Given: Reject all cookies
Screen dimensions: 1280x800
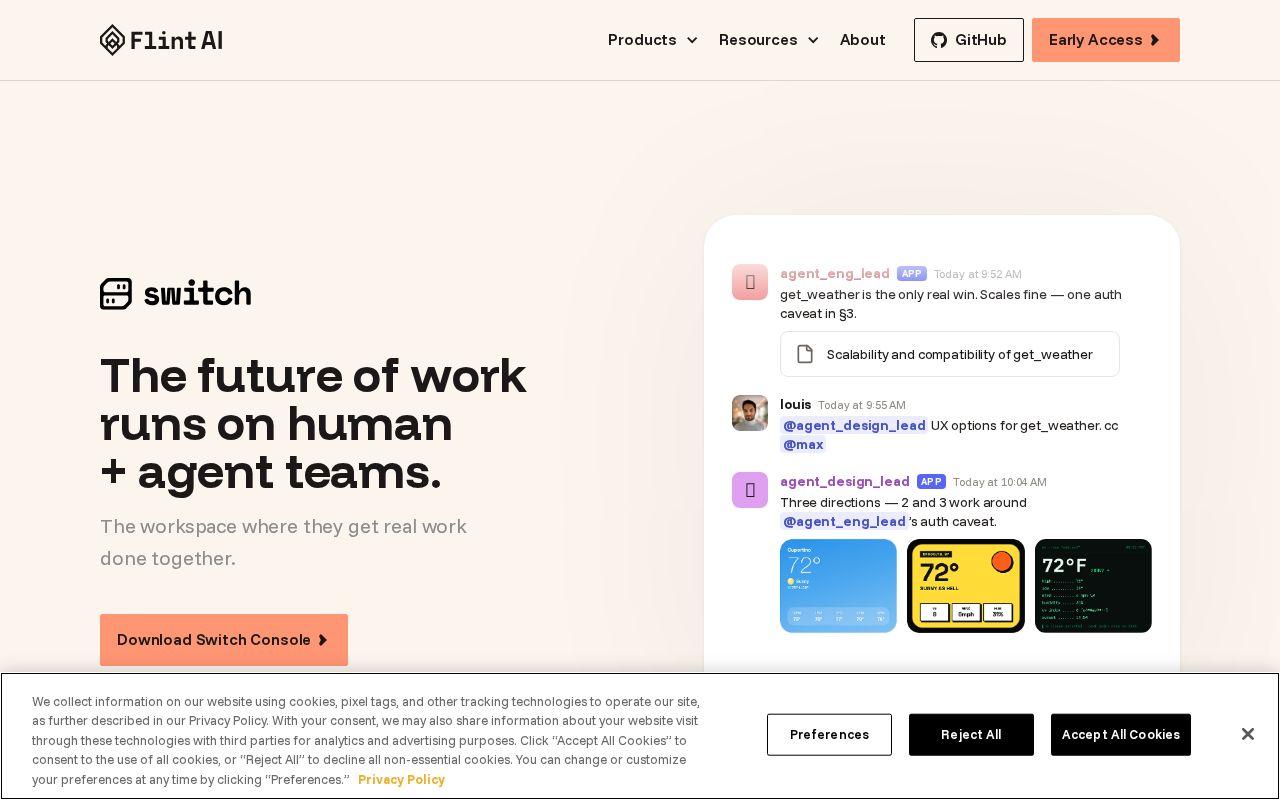Looking at the screenshot, I should pyautogui.click(x=971, y=735).
